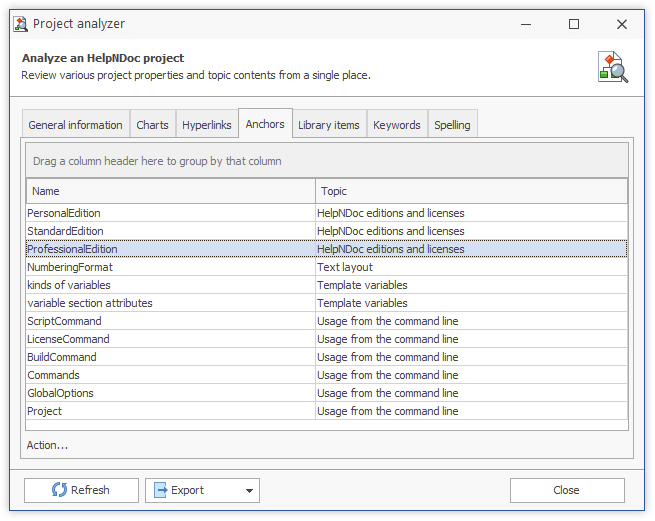Select the Commands anchor row
Screen dimensions: 655x521
click(x=327, y=375)
